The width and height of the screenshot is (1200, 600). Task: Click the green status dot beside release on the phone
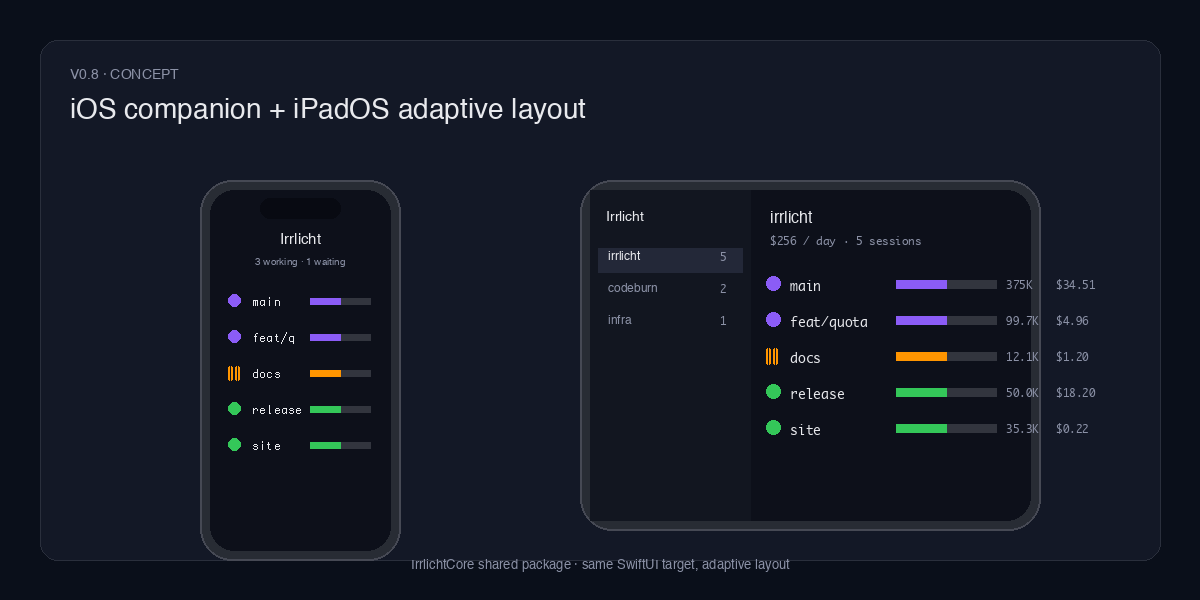point(234,408)
